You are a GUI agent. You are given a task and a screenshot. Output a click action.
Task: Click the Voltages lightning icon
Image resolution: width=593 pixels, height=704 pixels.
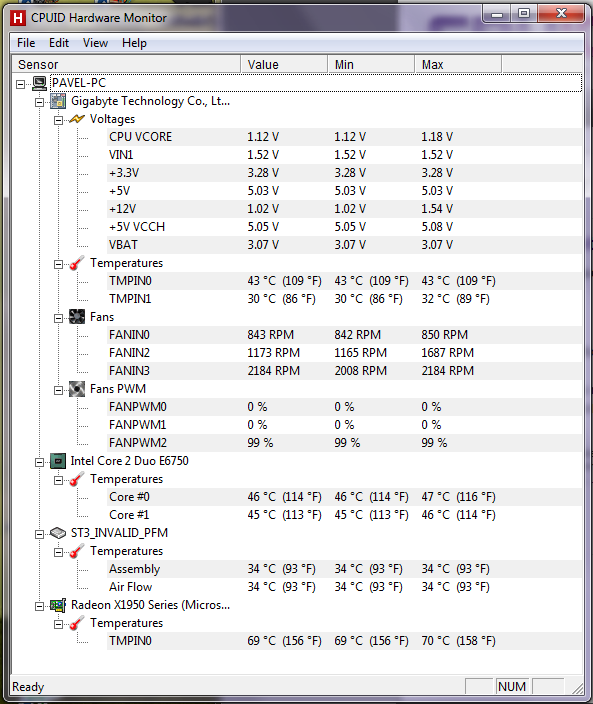click(77, 119)
